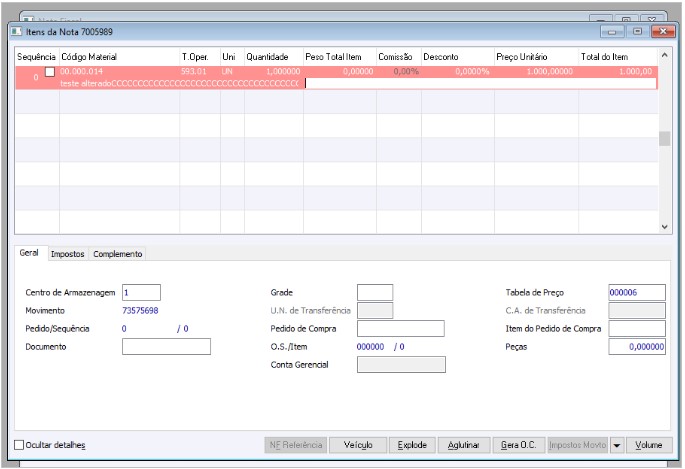Click the Comissão column header
The height and width of the screenshot is (469, 685).
click(x=398, y=57)
